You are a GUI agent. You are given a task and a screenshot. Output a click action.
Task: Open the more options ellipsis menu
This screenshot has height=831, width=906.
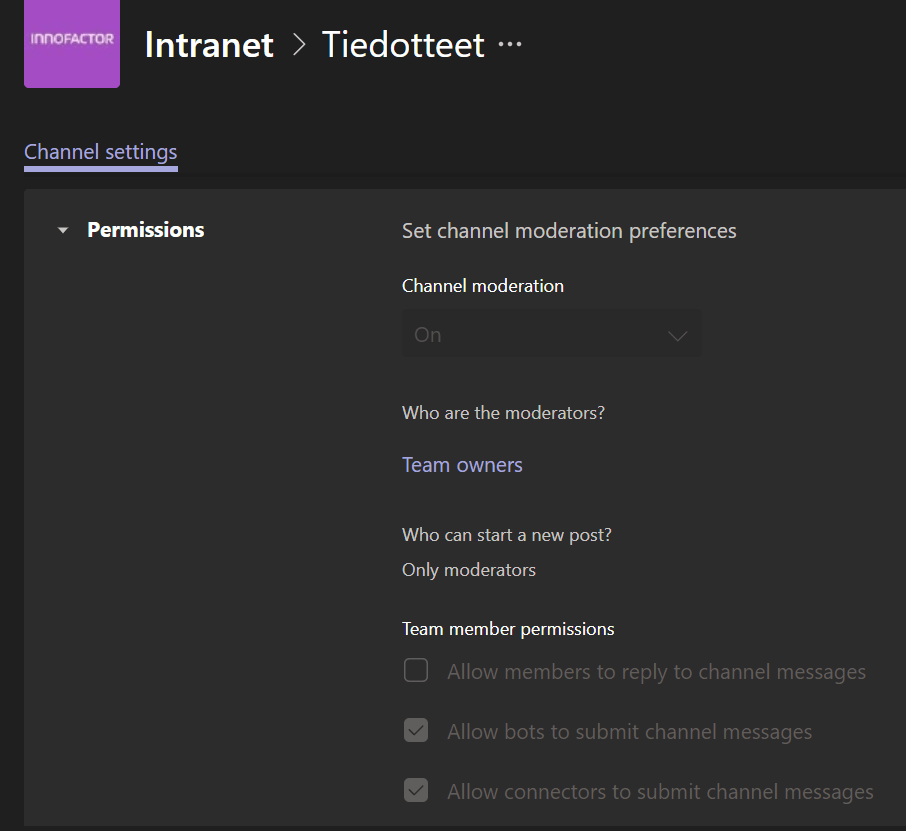(510, 45)
